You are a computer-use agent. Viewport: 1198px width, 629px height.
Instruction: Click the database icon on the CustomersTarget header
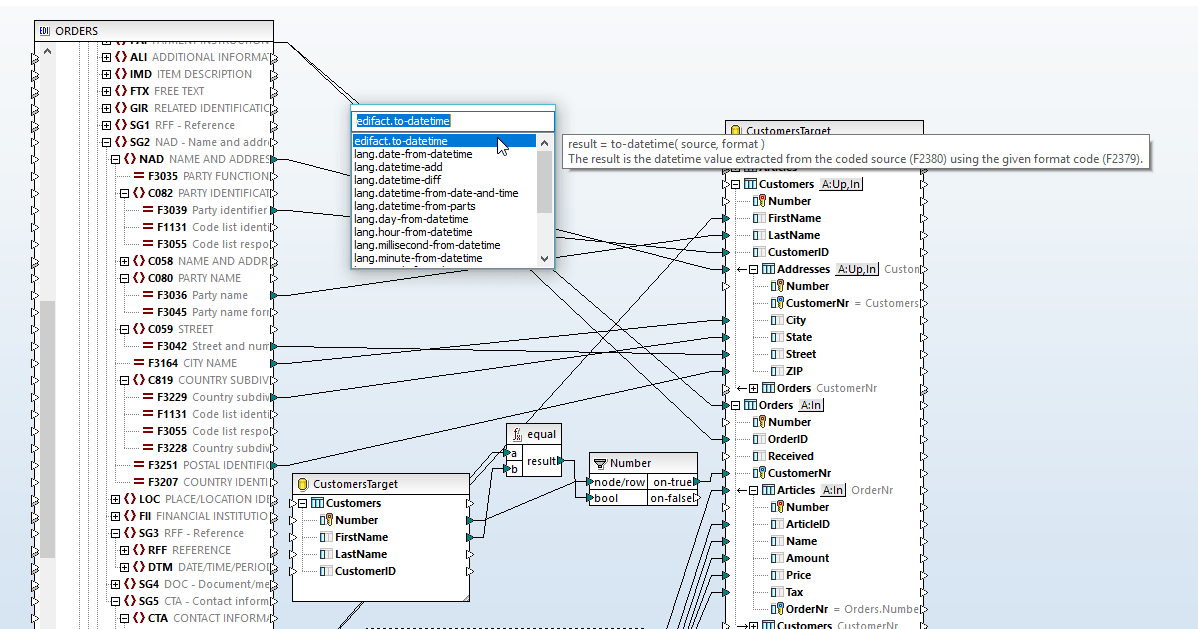[x=302, y=484]
